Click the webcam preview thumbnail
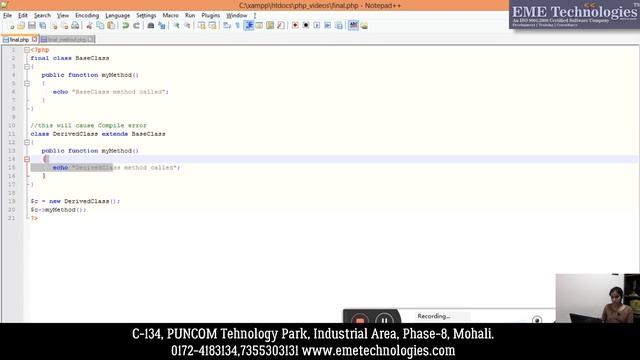640x360 pixels. tap(598, 298)
